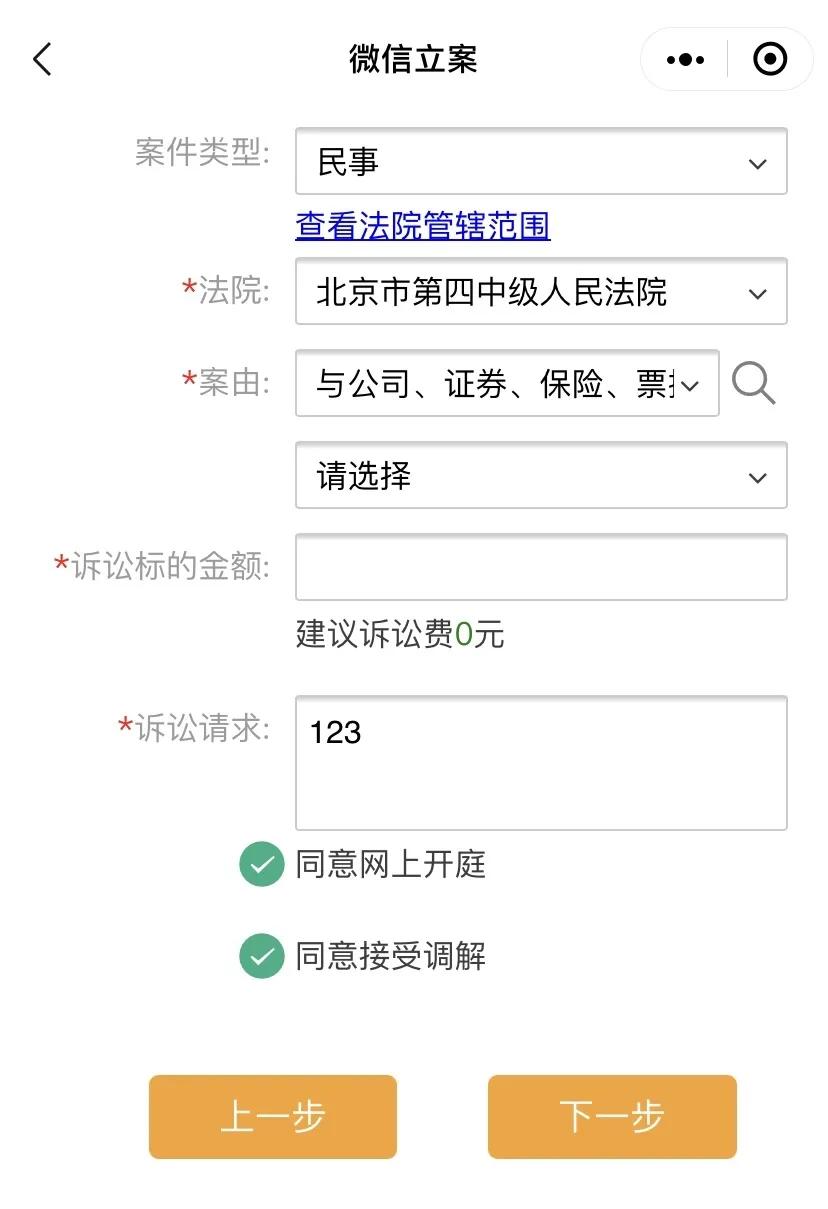Open the 案件类型 dropdown showing 民事

pos(540,162)
